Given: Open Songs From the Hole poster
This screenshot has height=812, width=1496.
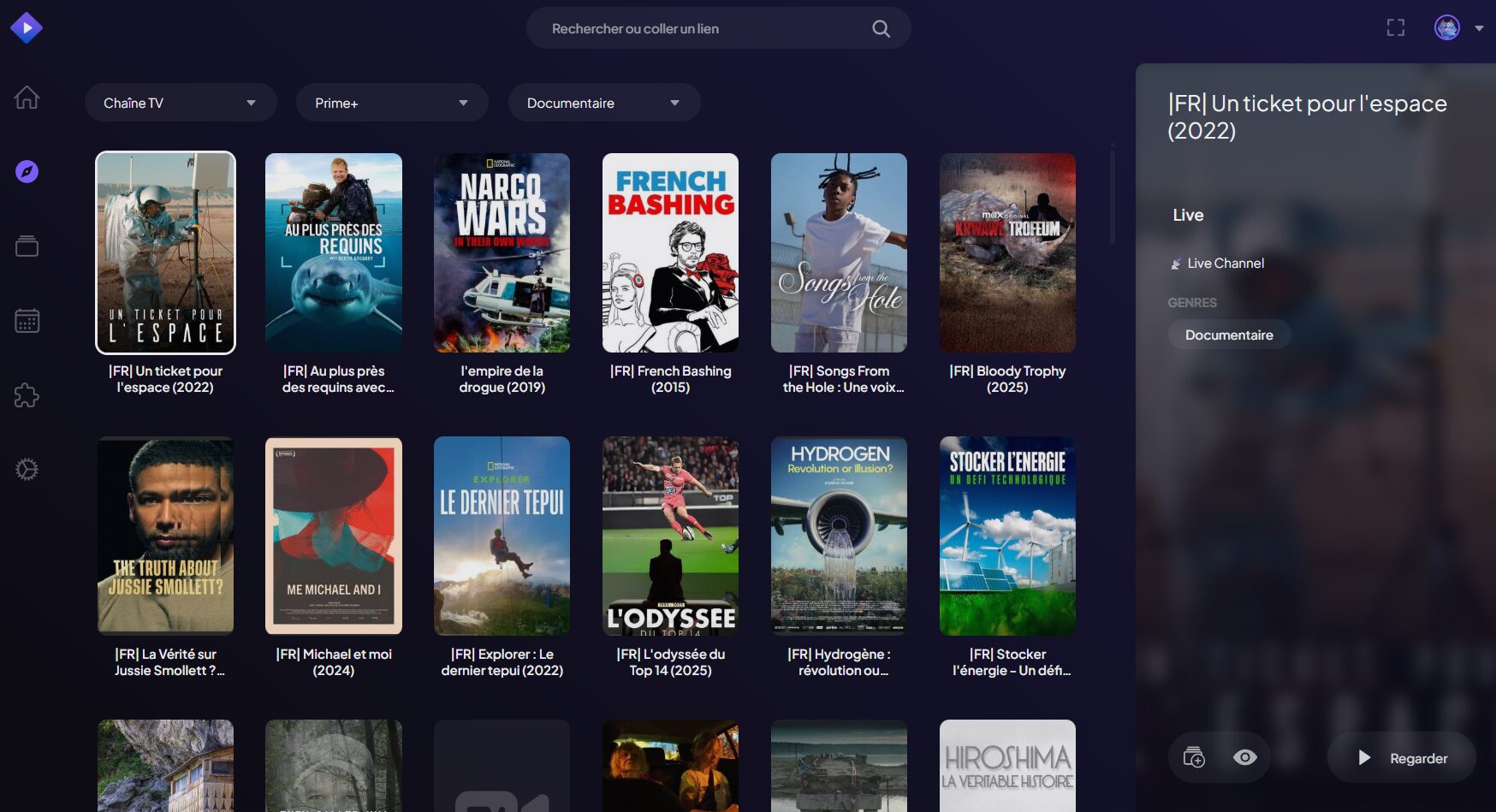Looking at the screenshot, I should point(839,252).
